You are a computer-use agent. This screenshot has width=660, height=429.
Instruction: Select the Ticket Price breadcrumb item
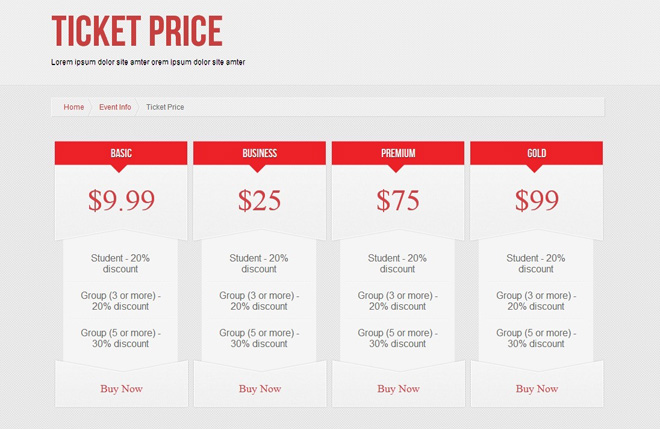165,107
